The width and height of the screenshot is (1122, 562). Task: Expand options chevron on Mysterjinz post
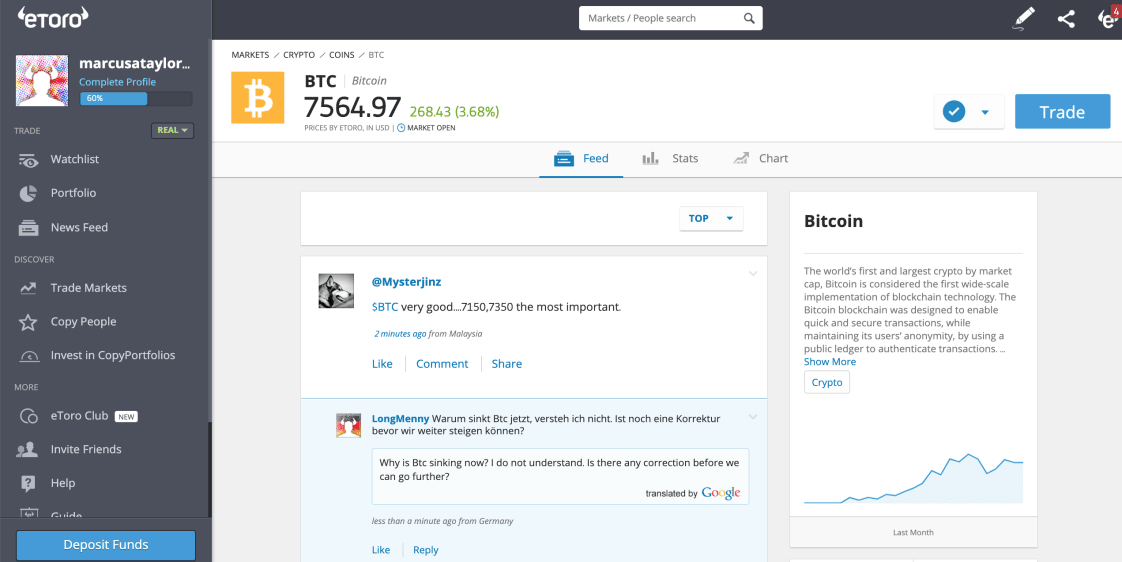click(753, 273)
